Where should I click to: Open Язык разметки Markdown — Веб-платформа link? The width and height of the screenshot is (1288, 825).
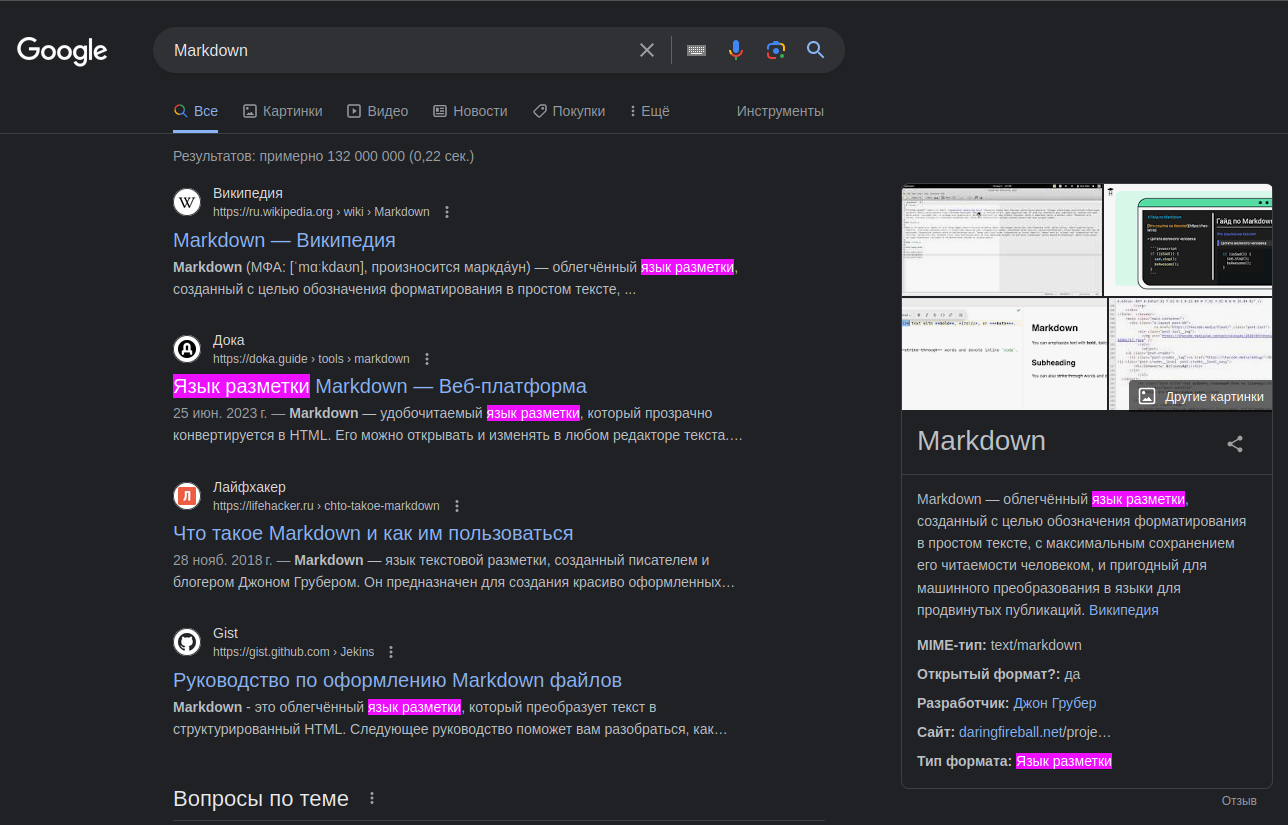pyautogui.click(x=380, y=386)
